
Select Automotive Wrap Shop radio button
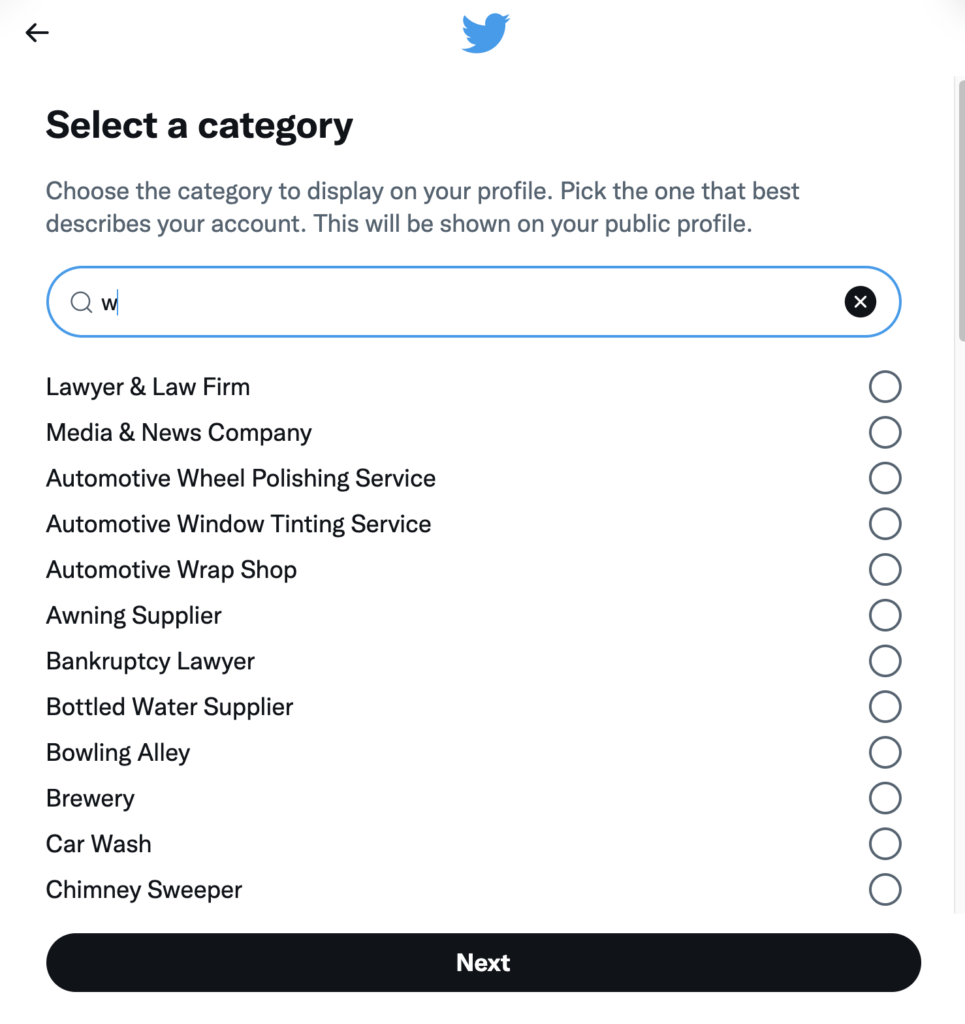click(x=885, y=570)
